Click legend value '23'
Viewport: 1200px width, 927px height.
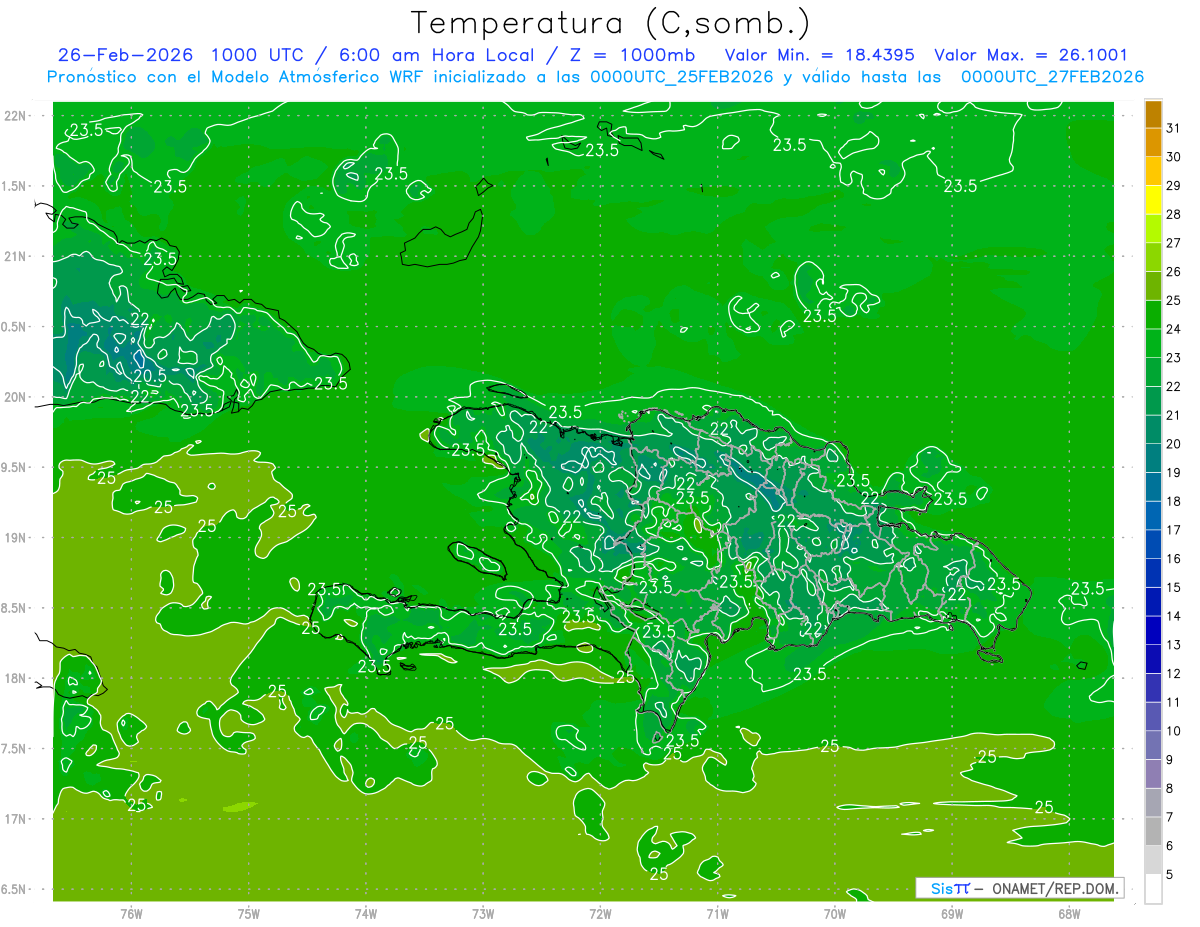[x=1174, y=358]
